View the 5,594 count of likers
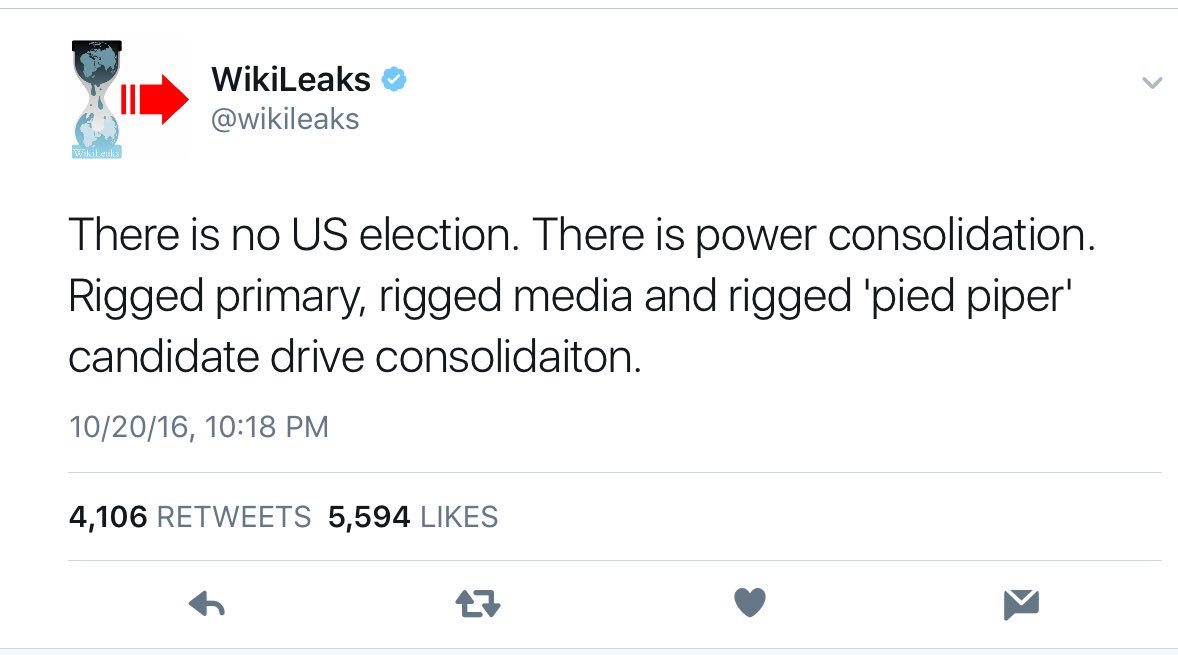1178x655 pixels. 369,517
